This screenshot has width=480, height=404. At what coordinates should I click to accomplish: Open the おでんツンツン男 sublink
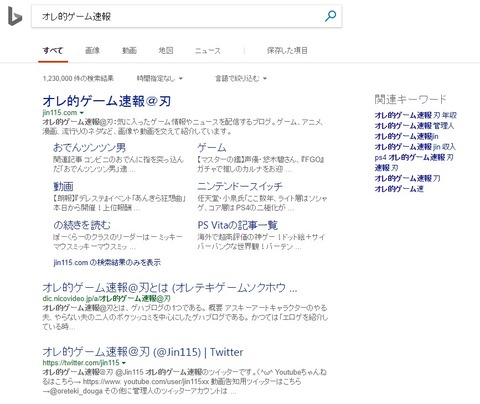click(x=89, y=147)
